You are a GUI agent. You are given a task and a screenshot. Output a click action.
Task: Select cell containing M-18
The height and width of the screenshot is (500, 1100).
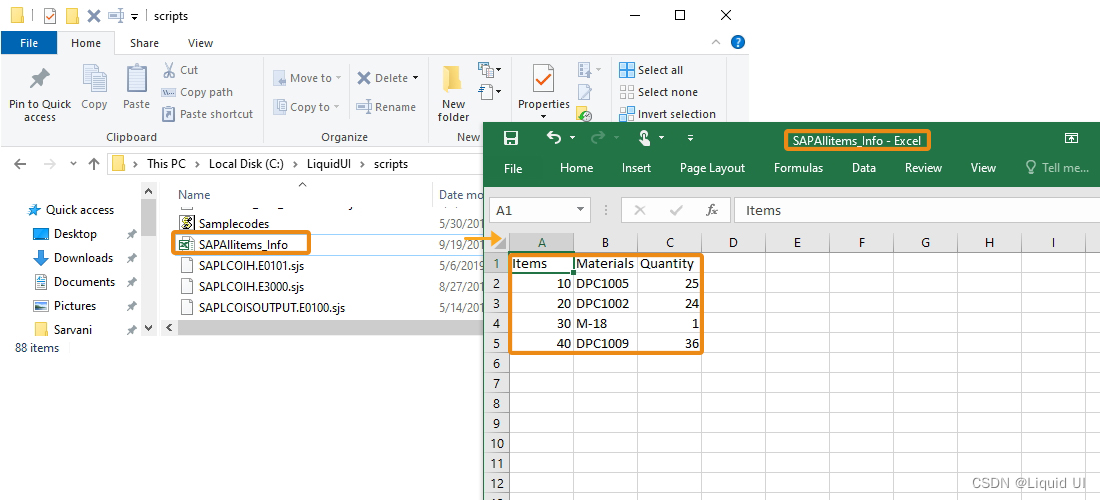coord(605,323)
